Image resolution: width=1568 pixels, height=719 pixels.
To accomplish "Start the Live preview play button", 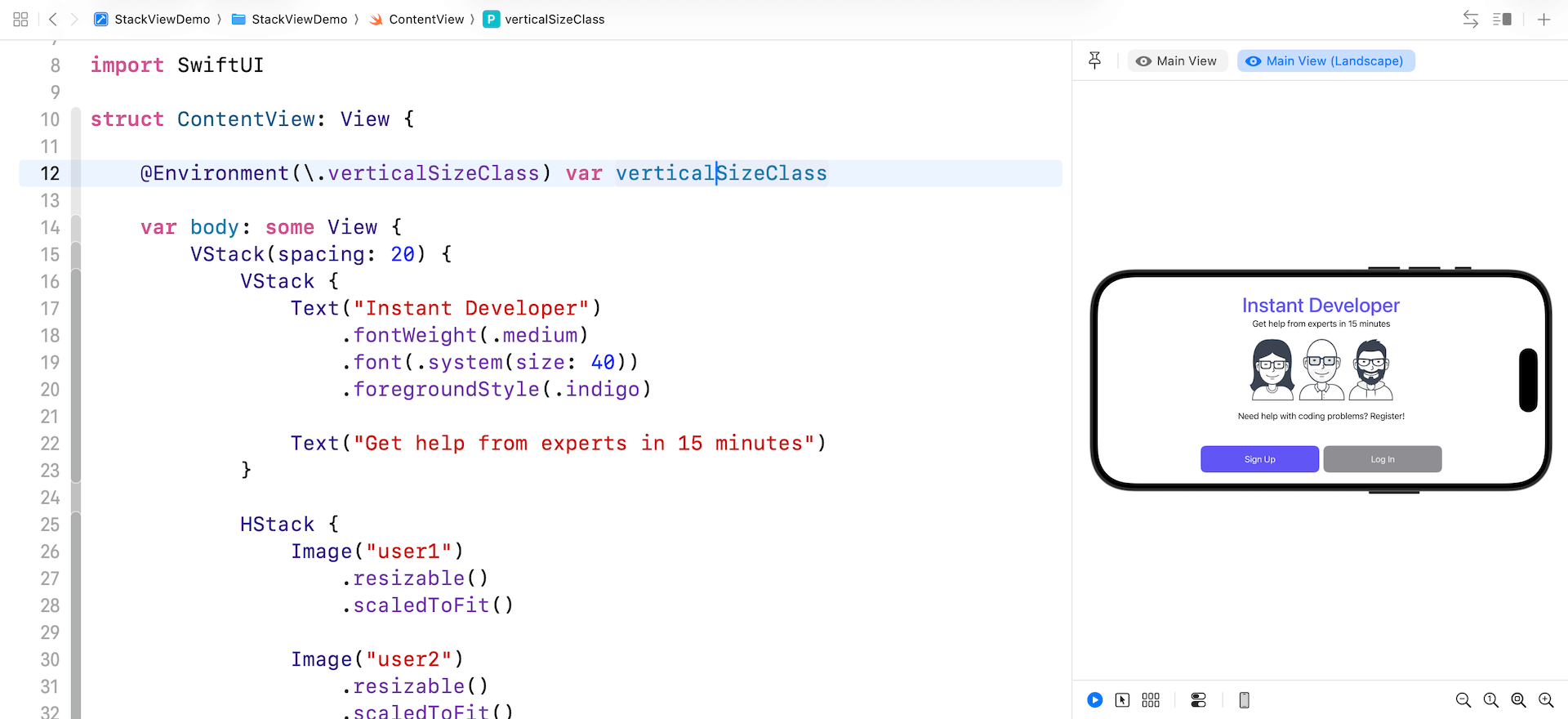I will tap(1094, 700).
